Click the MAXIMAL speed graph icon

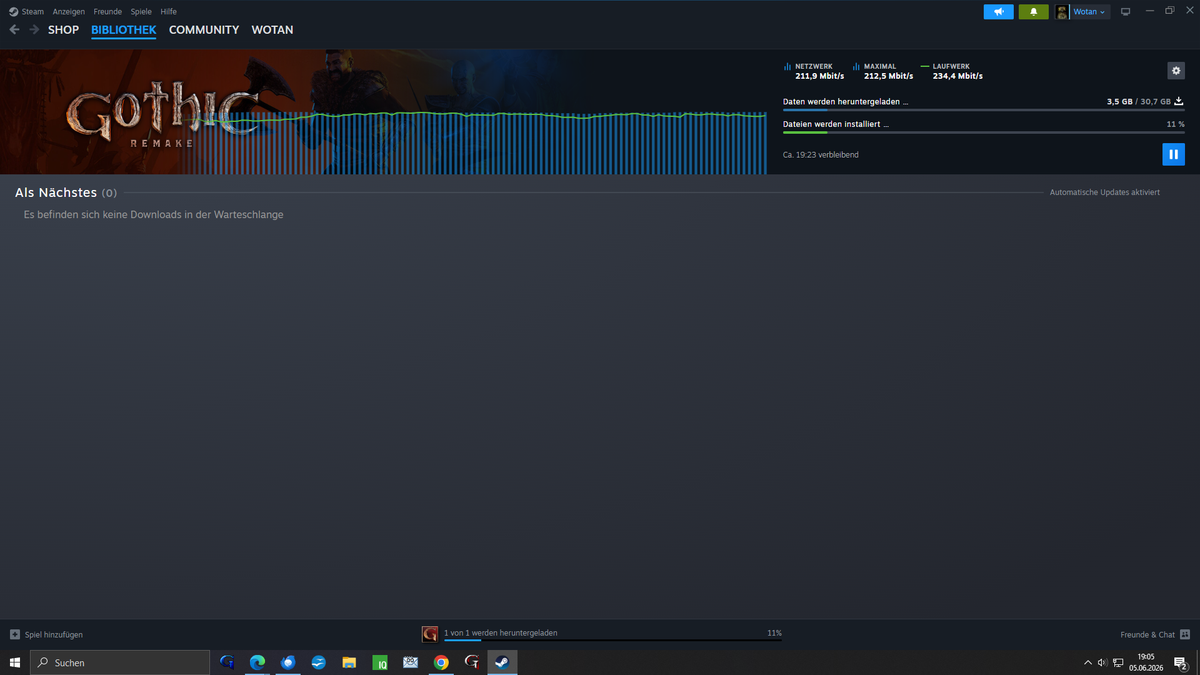point(856,66)
